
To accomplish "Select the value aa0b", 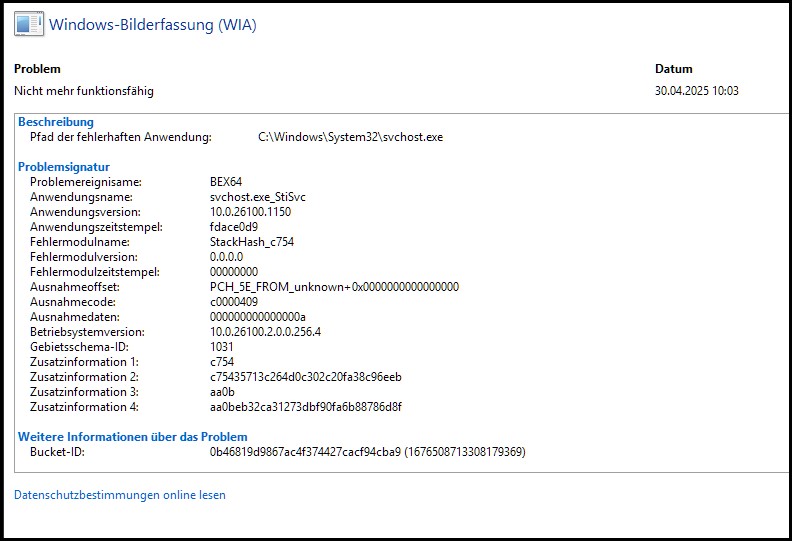I will (x=222, y=392).
